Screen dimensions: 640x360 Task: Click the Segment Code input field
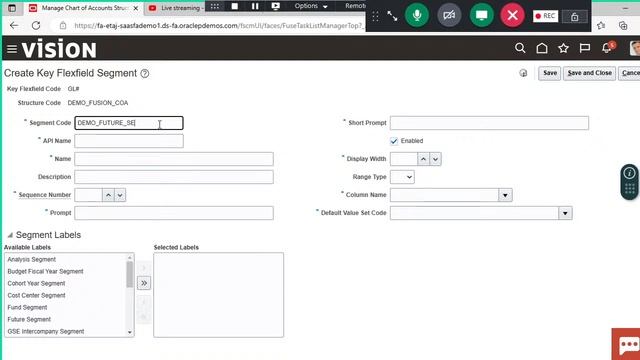tap(129, 123)
